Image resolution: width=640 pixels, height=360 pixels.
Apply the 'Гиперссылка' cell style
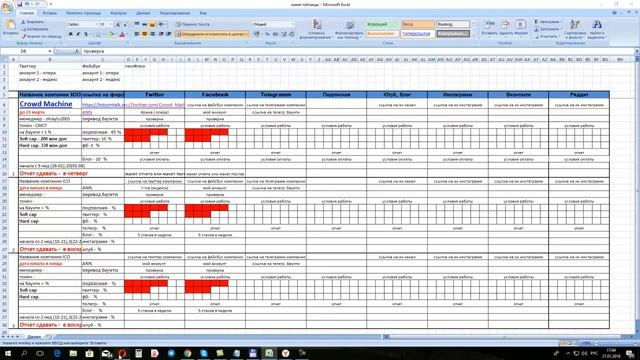click(418, 34)
